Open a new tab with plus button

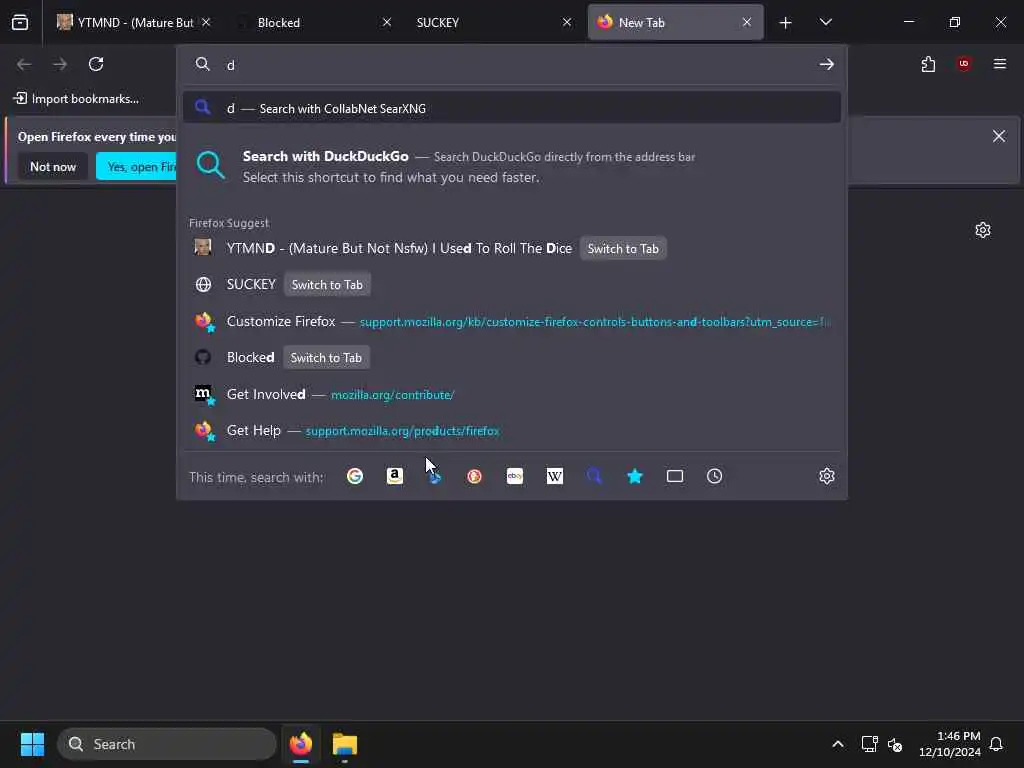(x=786, y=22)
